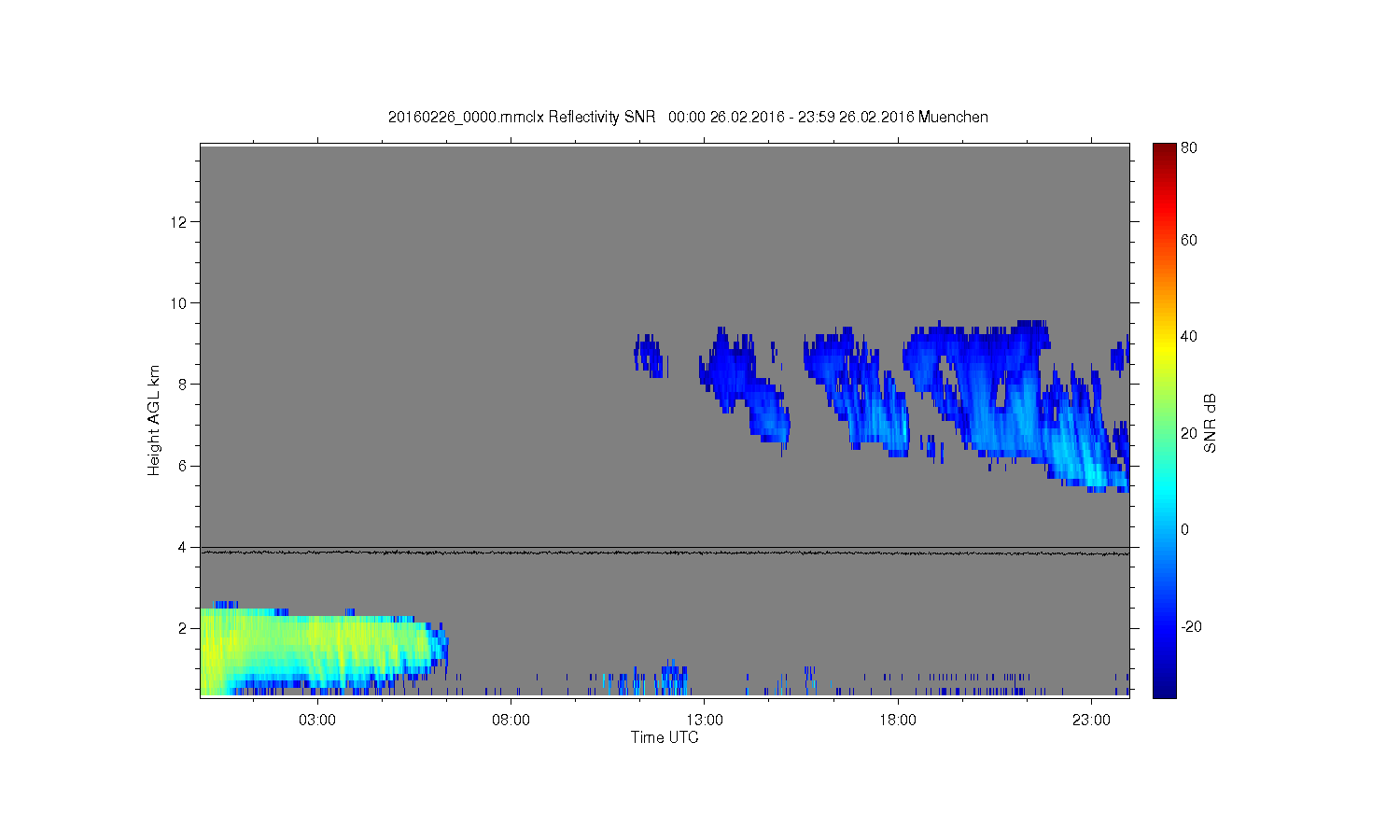The image size is (1400, 840).
Task: Click the height tick label 6
Action: (184, 466)
